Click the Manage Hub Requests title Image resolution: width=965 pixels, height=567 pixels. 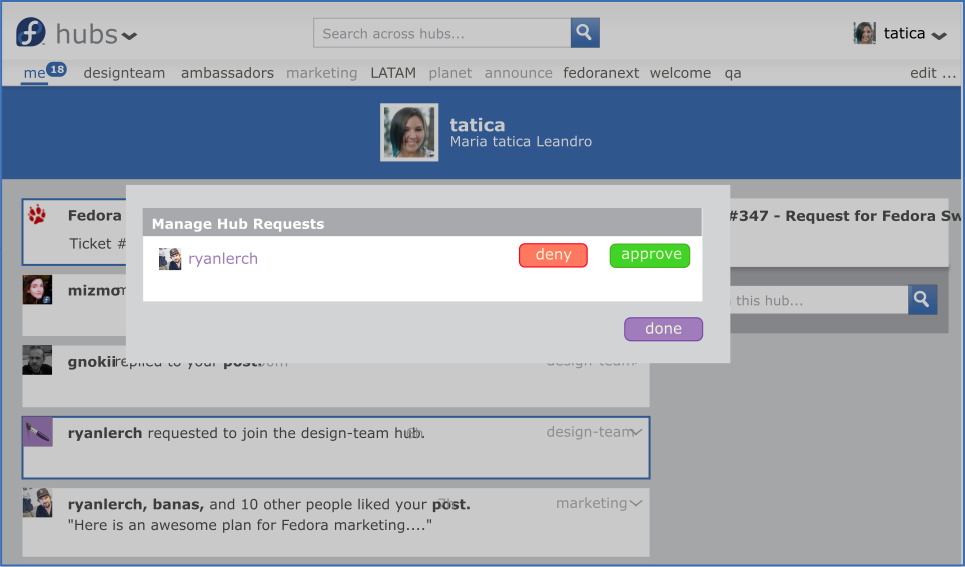tap(238, 224)
